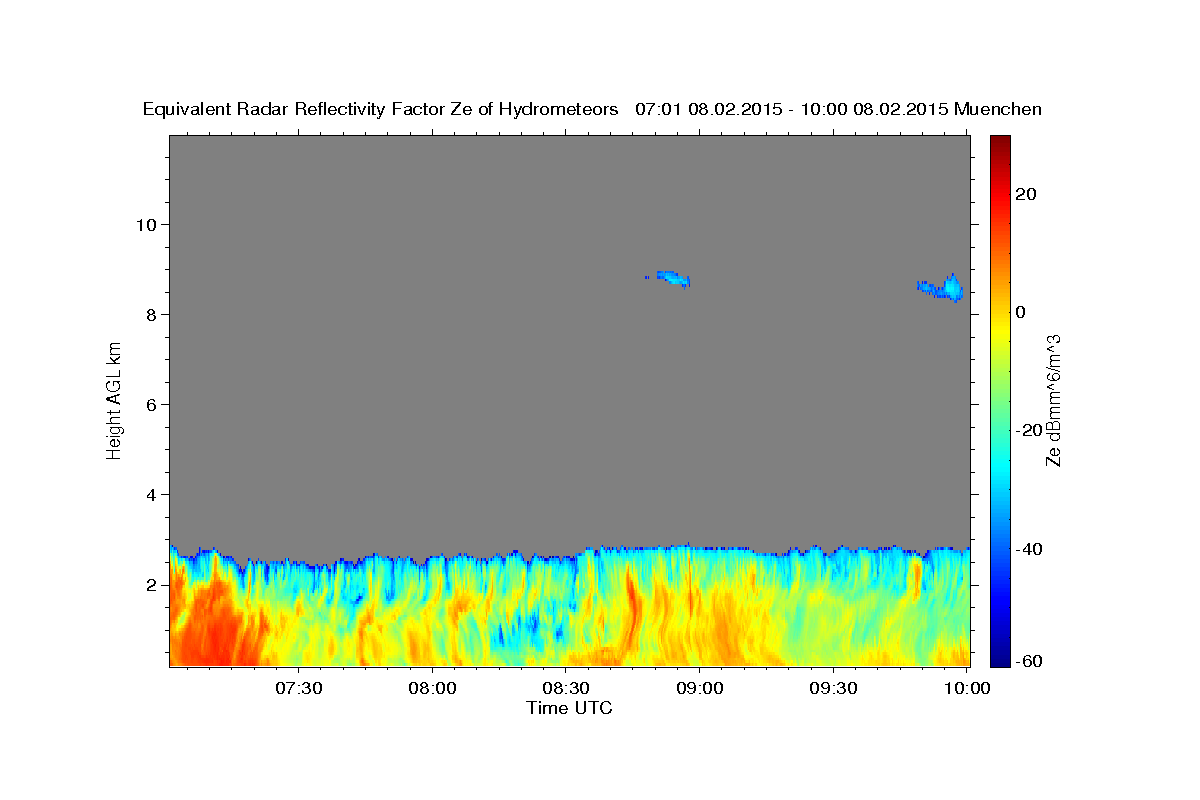Click the colorbar value label -40

pyautogui.click(x=1029, y=549)
